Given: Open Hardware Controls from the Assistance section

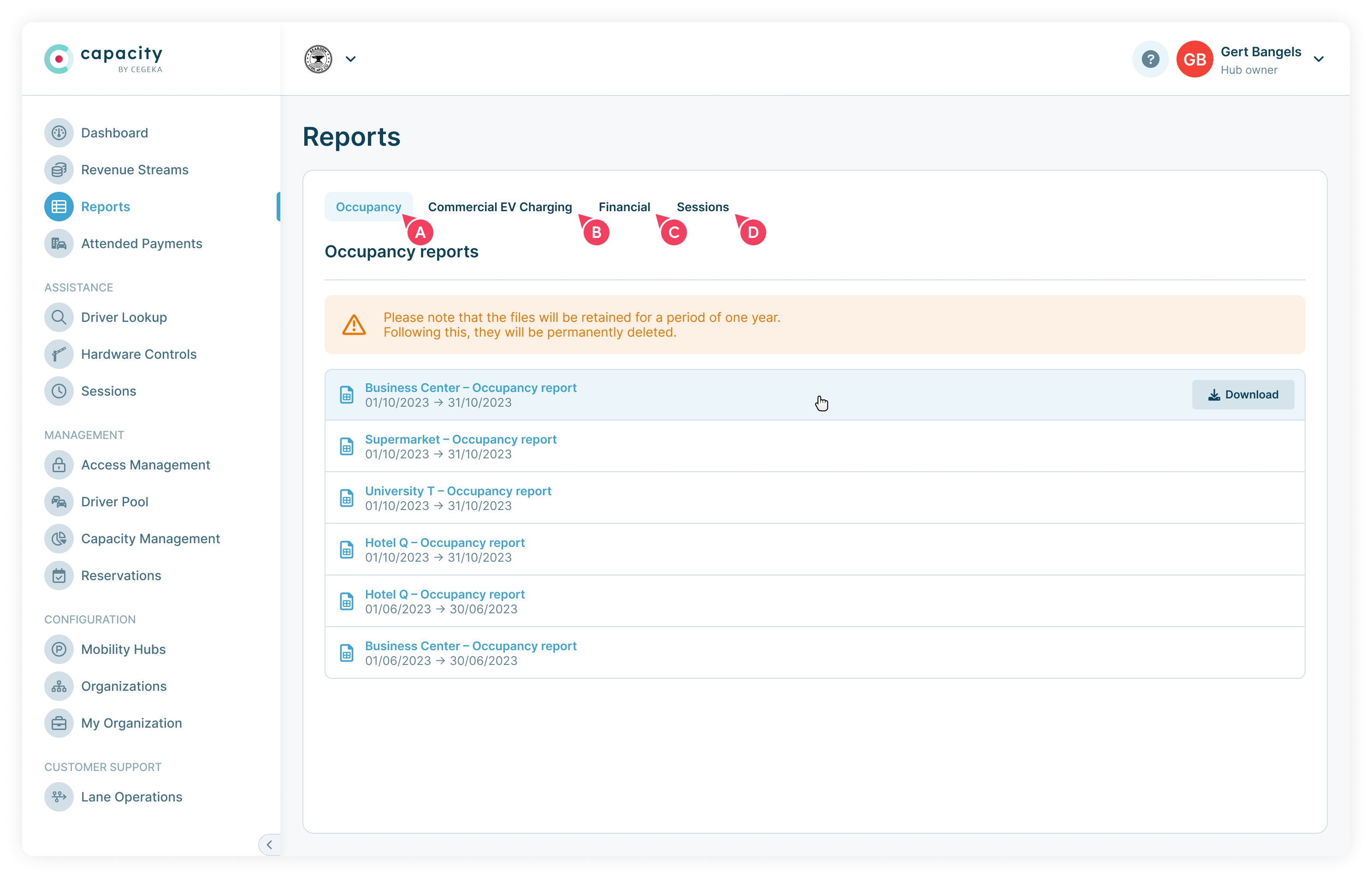Looking at the screenshot, I should tap(138, 354).
